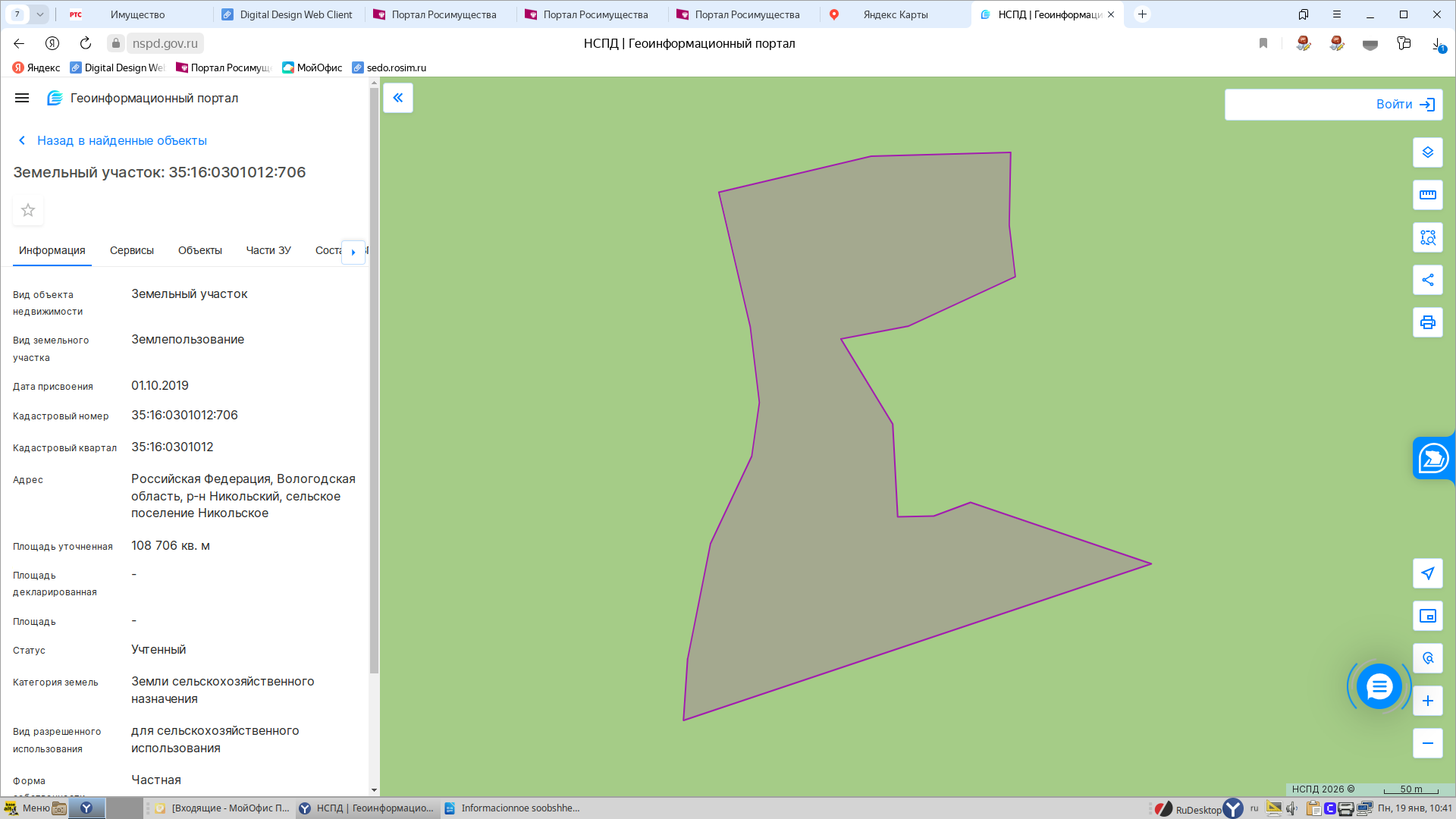Switch to the Яндекс Карты browser tab

point(895,14)
